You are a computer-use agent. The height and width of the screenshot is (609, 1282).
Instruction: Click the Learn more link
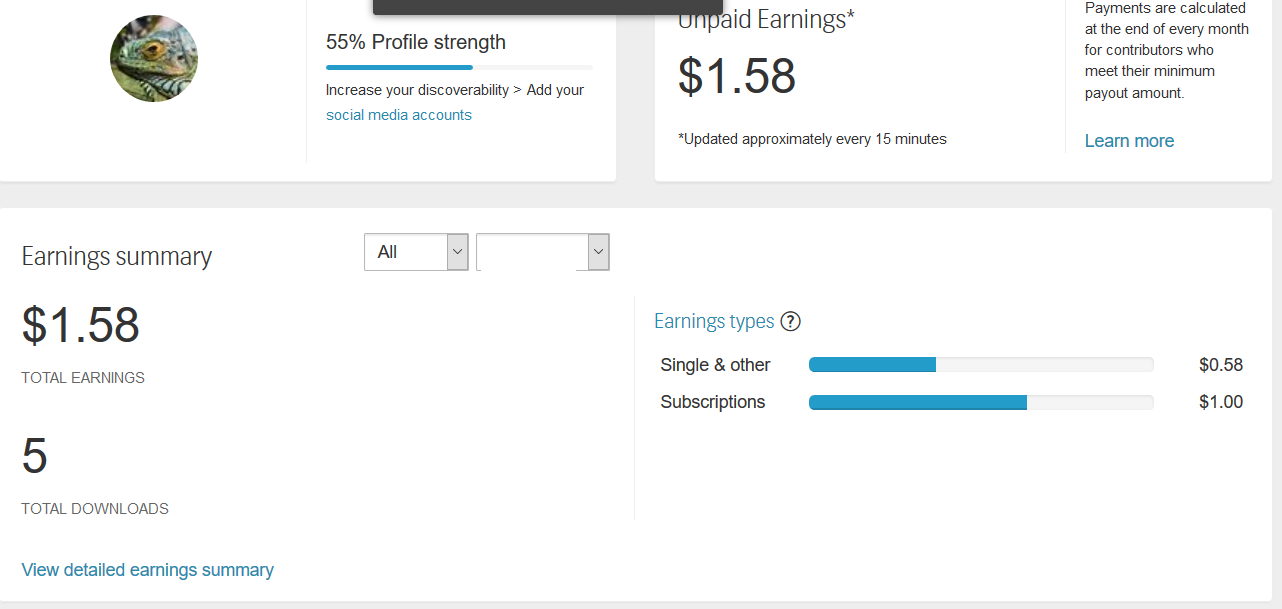coord(1129,141)
